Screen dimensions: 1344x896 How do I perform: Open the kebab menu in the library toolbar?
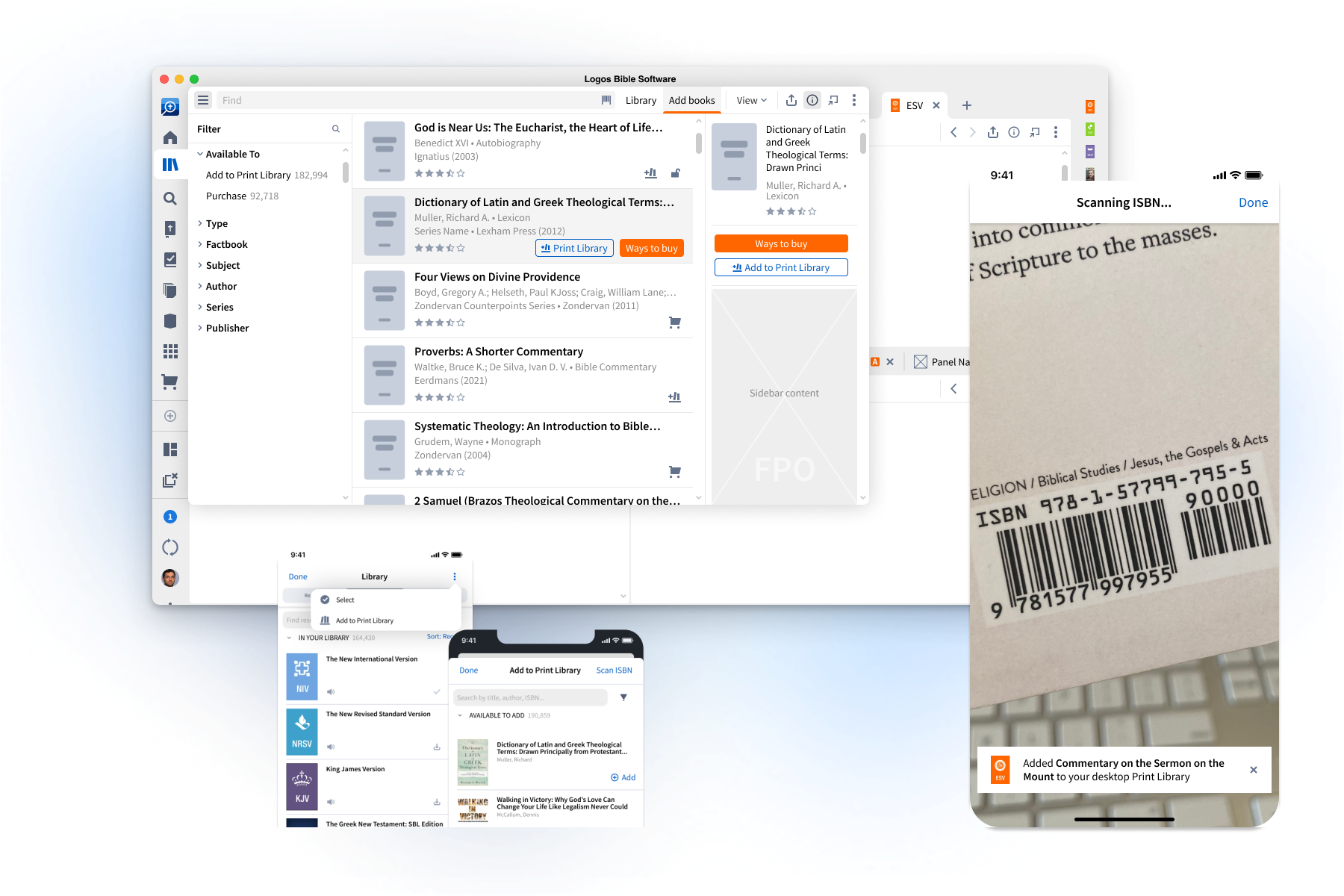coord(854,100)
